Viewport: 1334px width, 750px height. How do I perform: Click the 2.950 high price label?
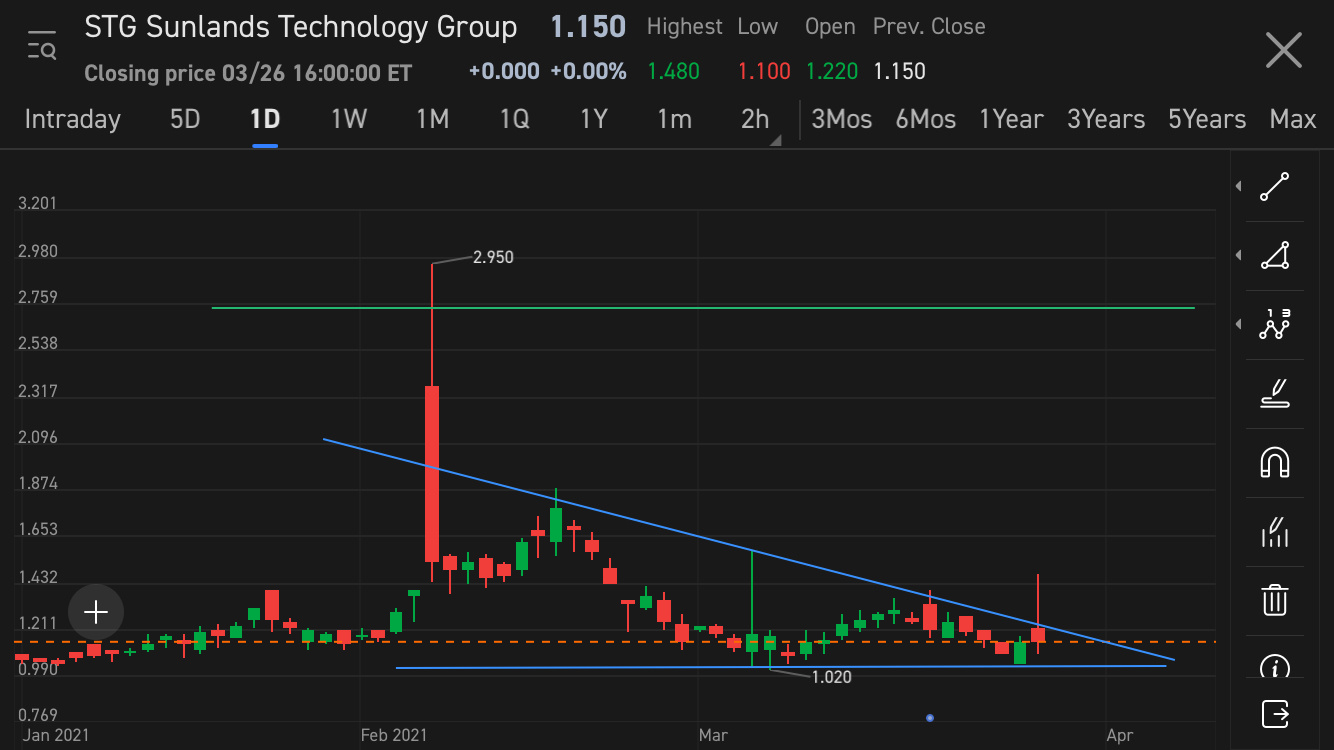493,257
